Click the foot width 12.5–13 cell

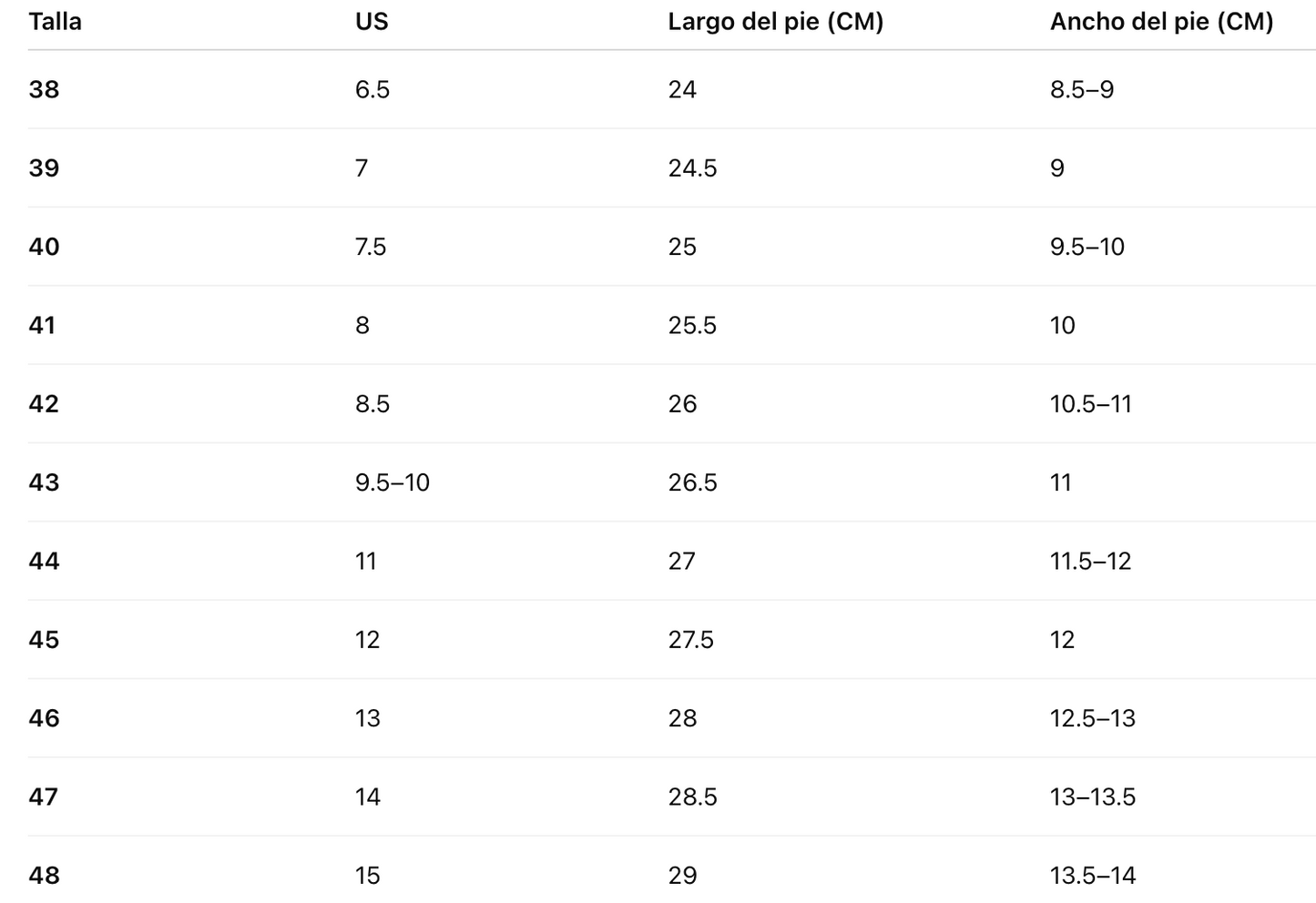point(1093,718)
